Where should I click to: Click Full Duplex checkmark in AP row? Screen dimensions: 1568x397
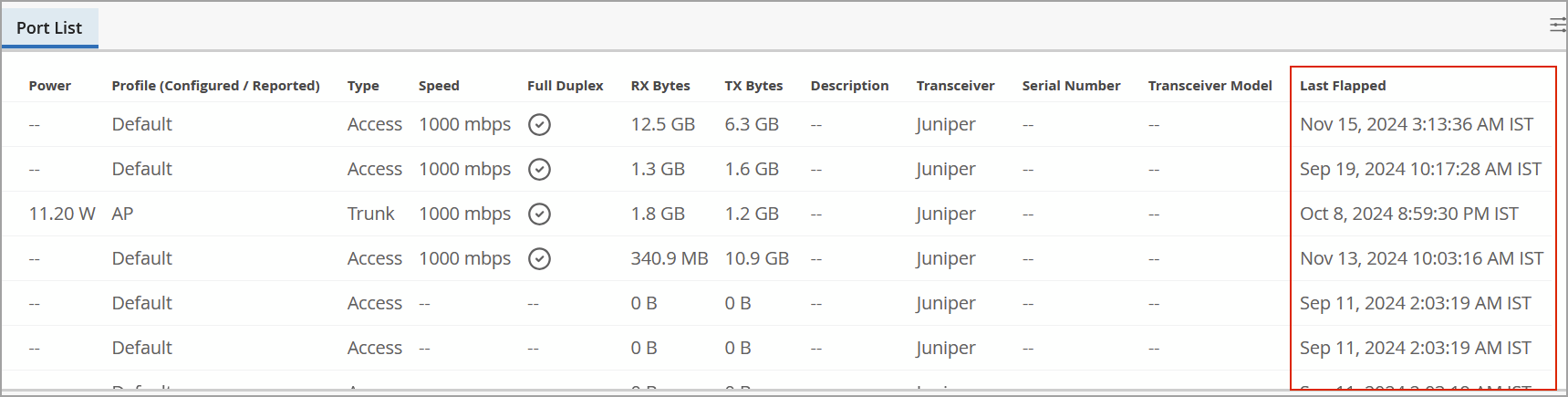pos(539,214)
